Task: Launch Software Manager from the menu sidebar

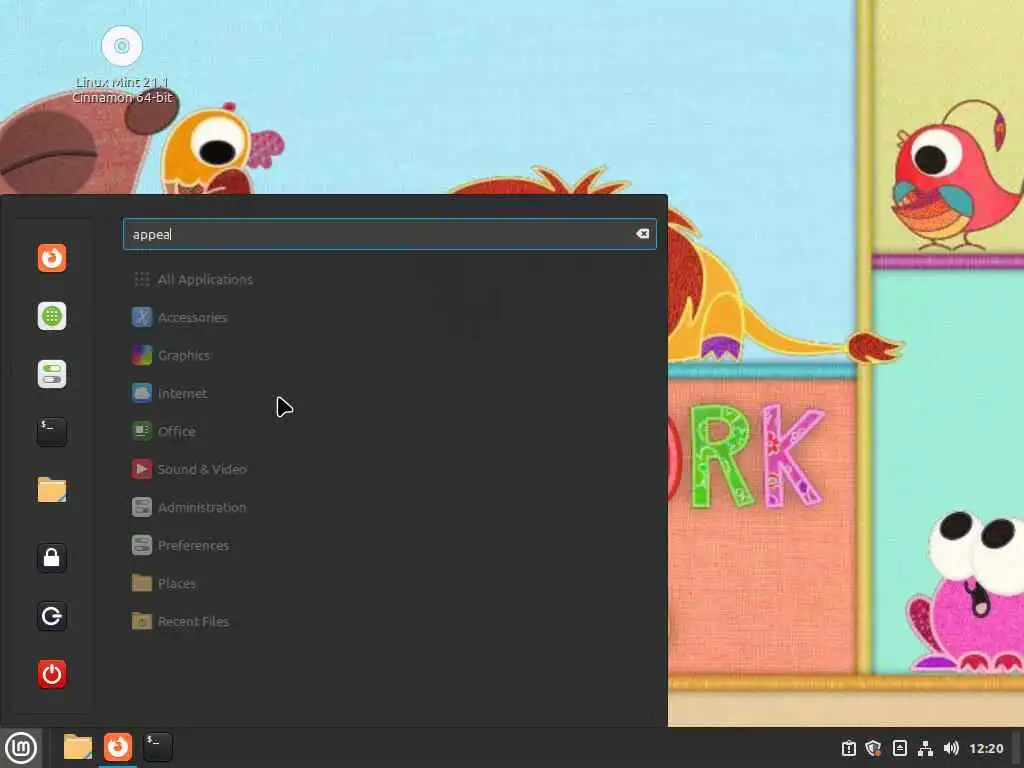Action: tap(52, 316)
